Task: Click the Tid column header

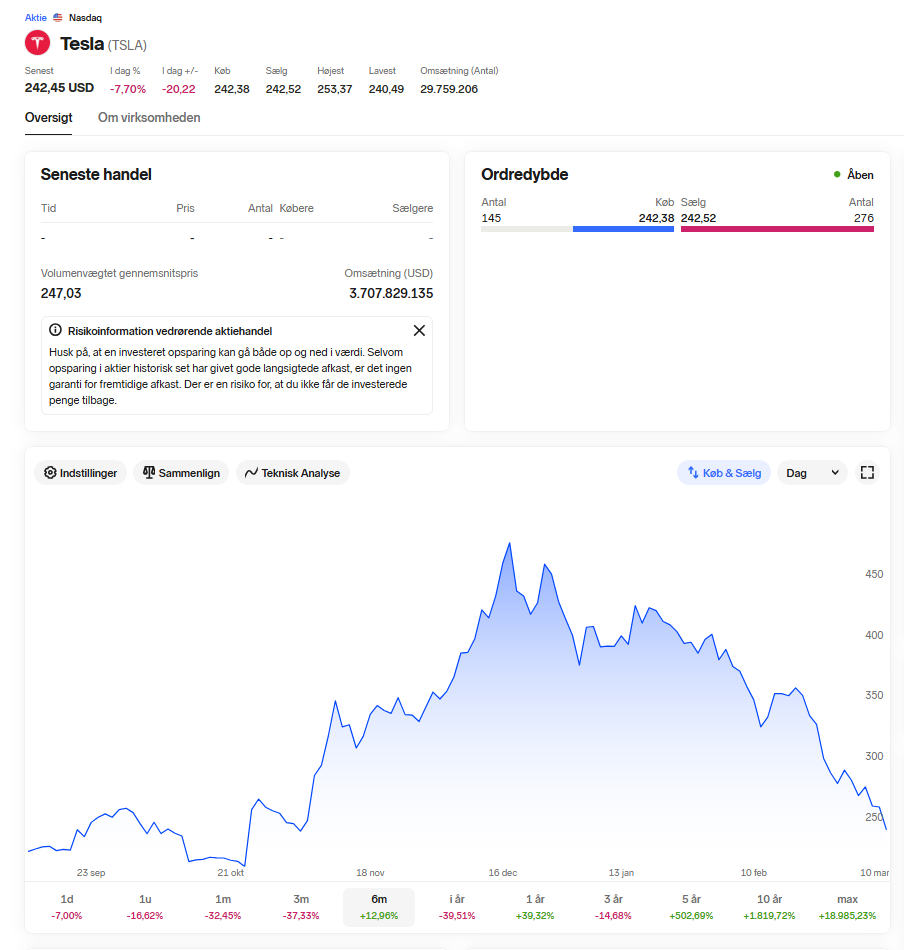Action: (48, 208)
